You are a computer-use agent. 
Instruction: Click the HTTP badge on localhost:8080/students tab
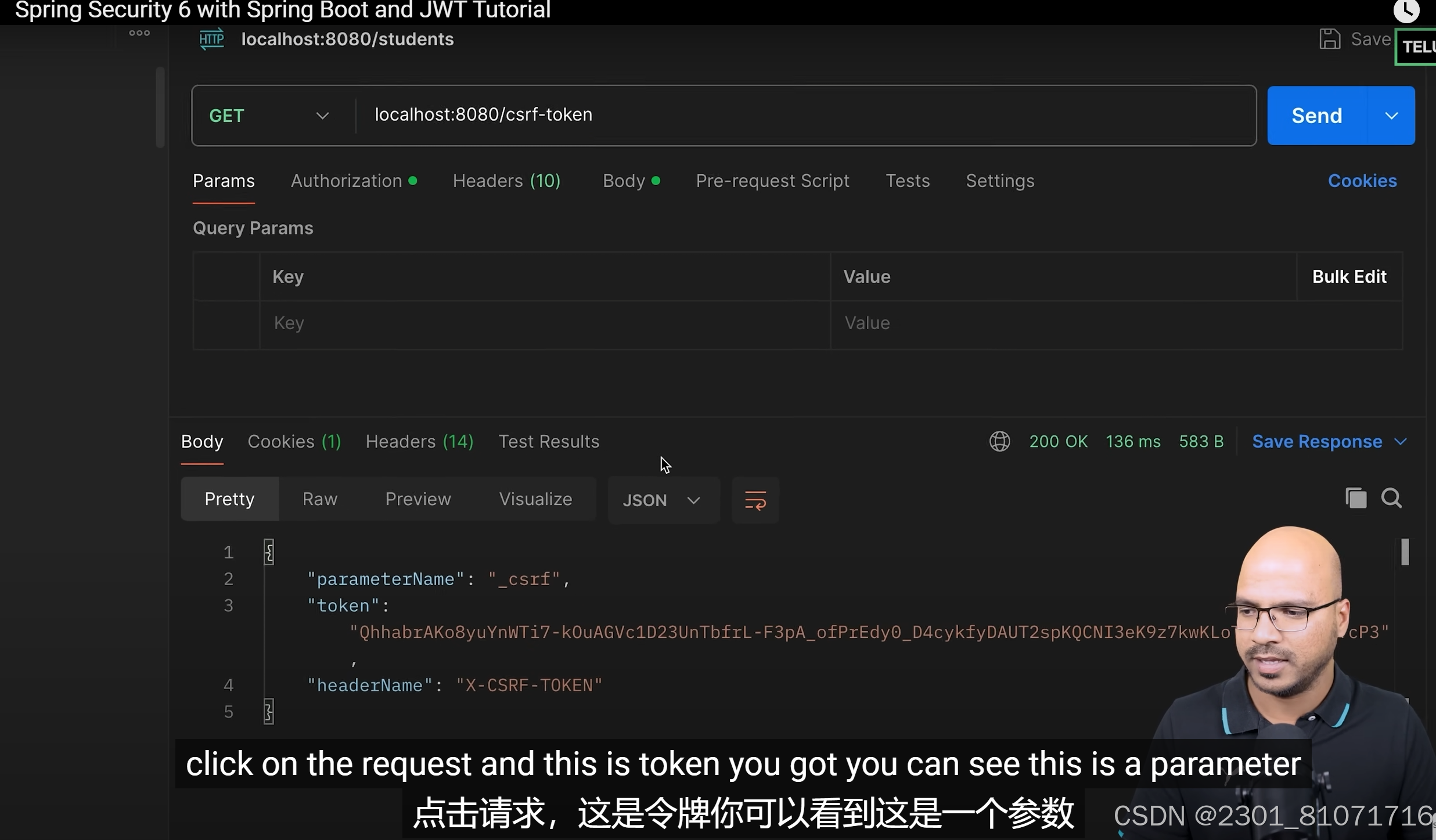tap(211, 39)
